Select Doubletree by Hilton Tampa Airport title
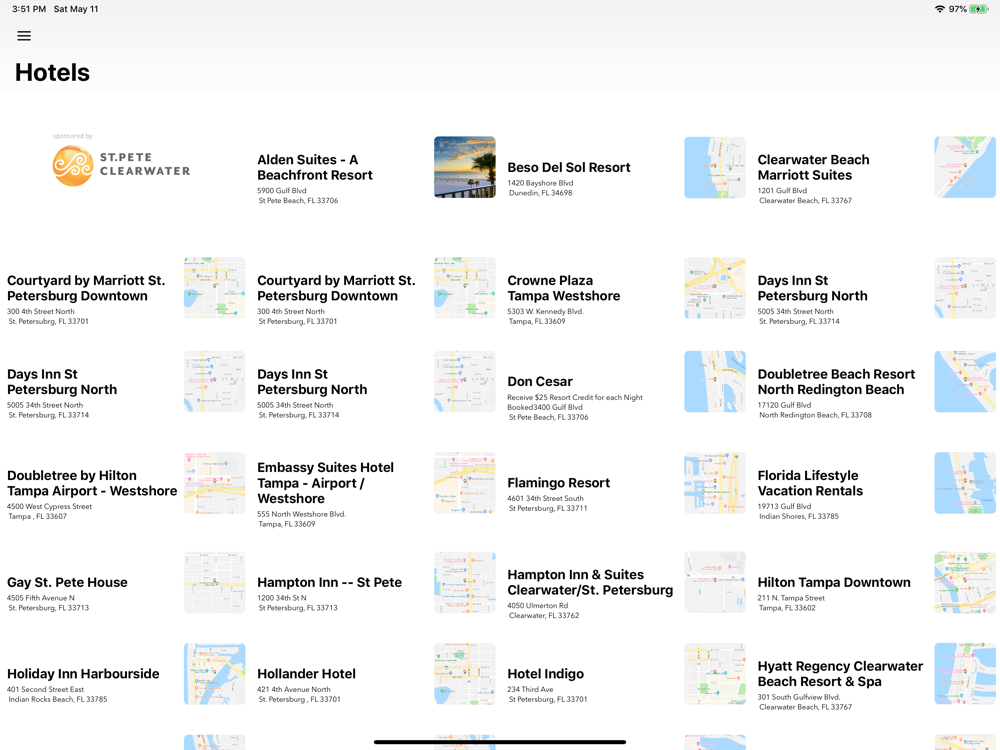Screen dimensions: 1000x750 click(92, 483)
